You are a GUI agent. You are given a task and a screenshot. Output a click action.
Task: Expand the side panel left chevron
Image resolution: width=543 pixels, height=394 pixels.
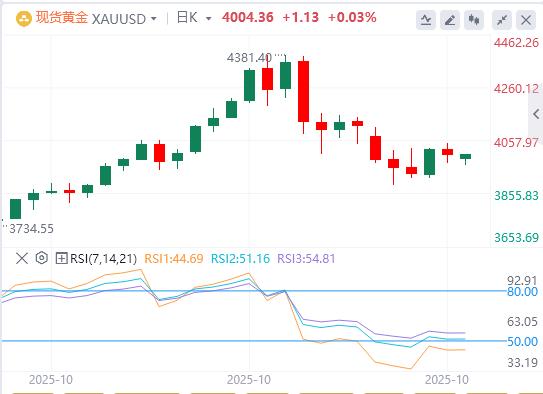point(536,114)
